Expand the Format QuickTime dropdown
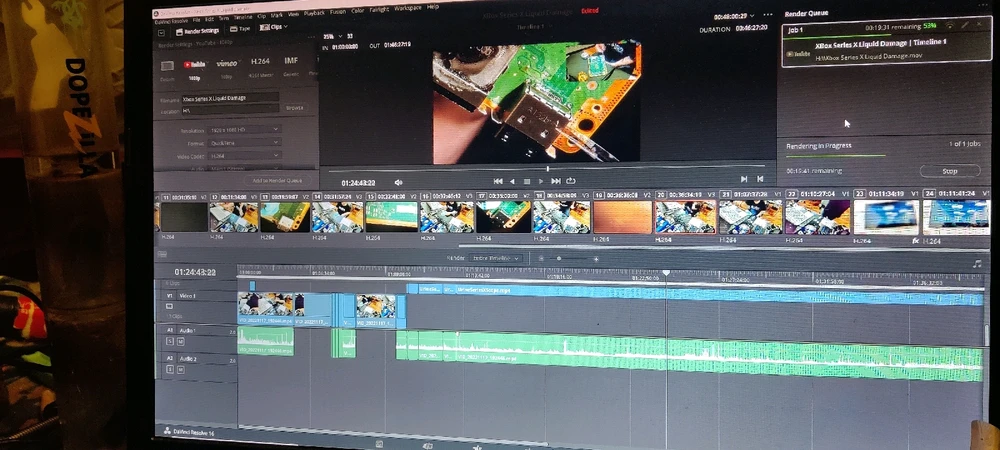Screen dimensions: 1000x450 246,143
